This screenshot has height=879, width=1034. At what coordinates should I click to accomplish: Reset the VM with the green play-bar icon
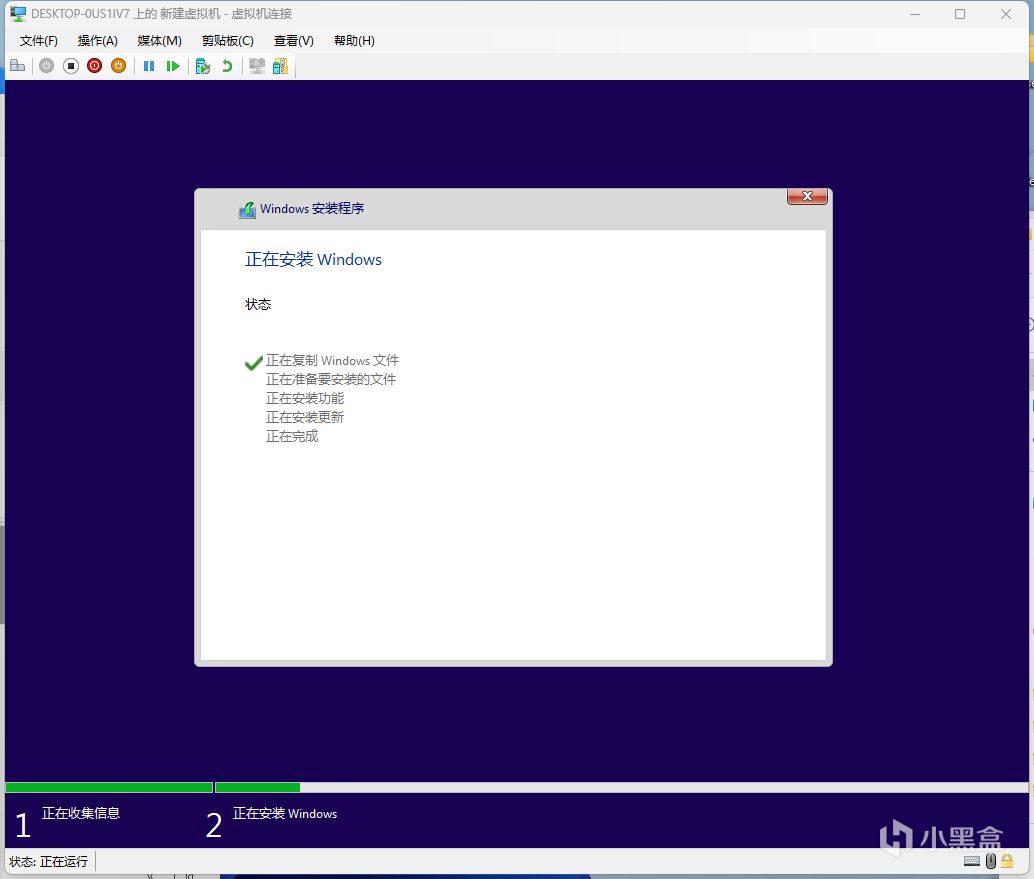tap(173, 66)
